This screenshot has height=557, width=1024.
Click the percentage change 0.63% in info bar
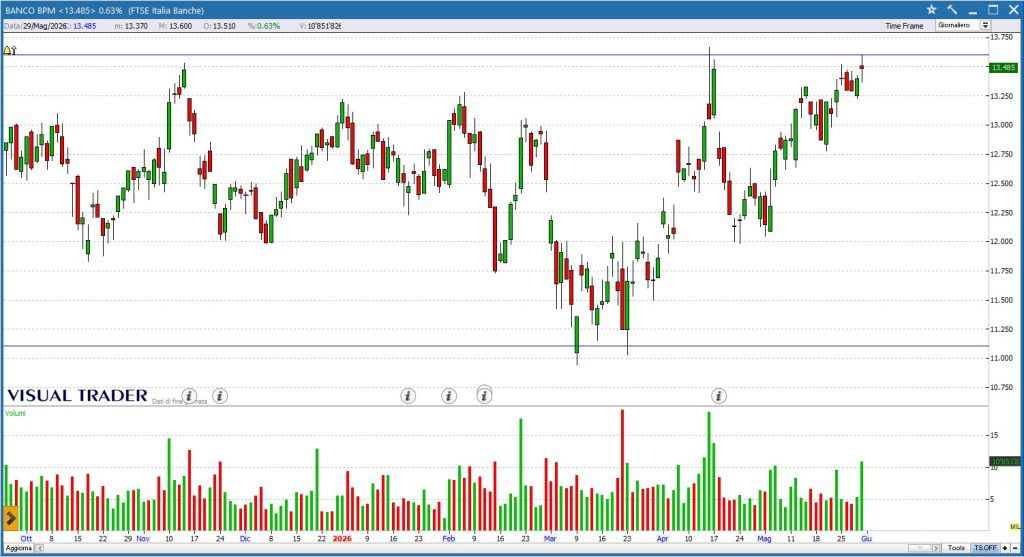click(263, 26)
